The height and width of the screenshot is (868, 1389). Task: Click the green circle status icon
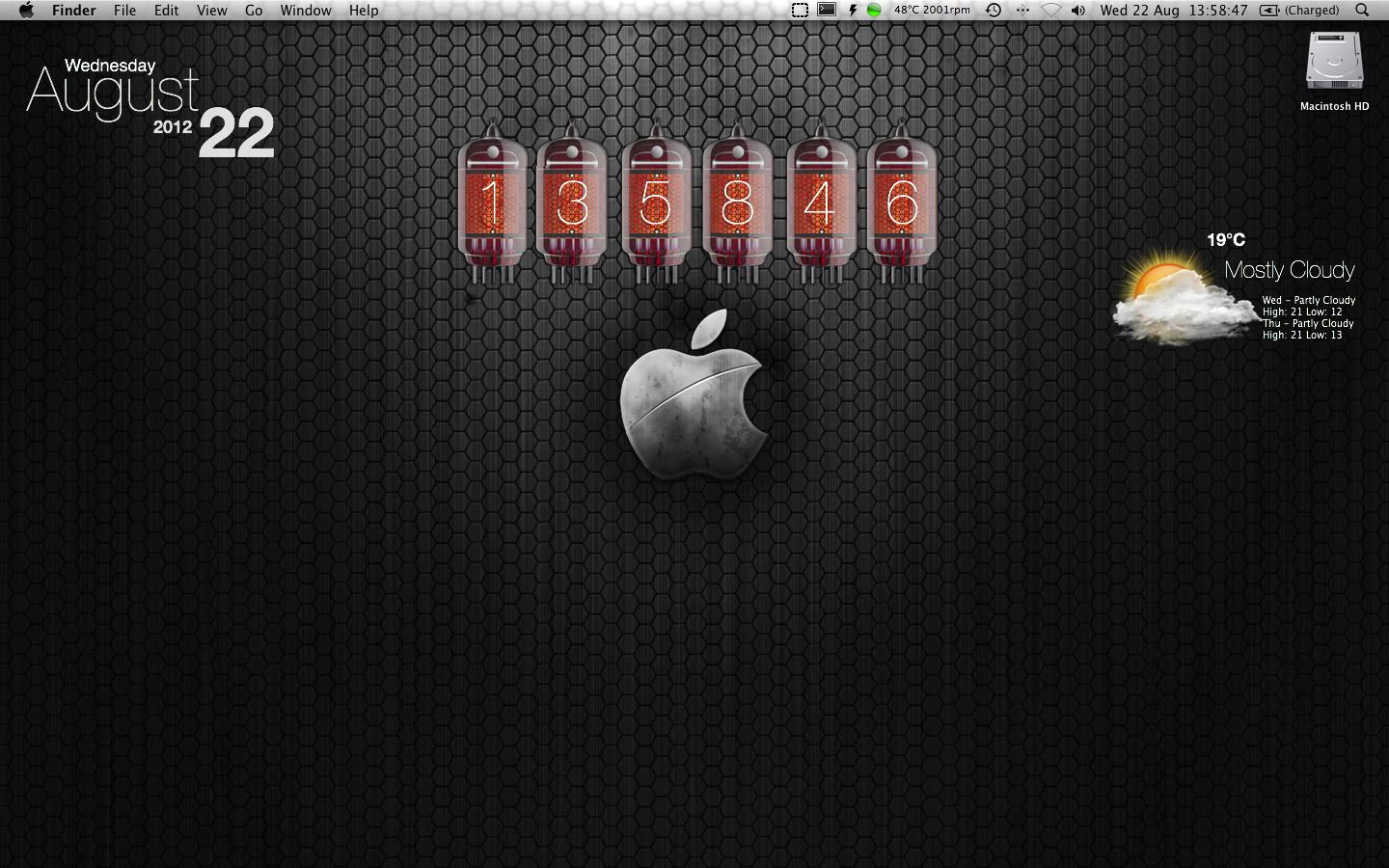point(874,11)
